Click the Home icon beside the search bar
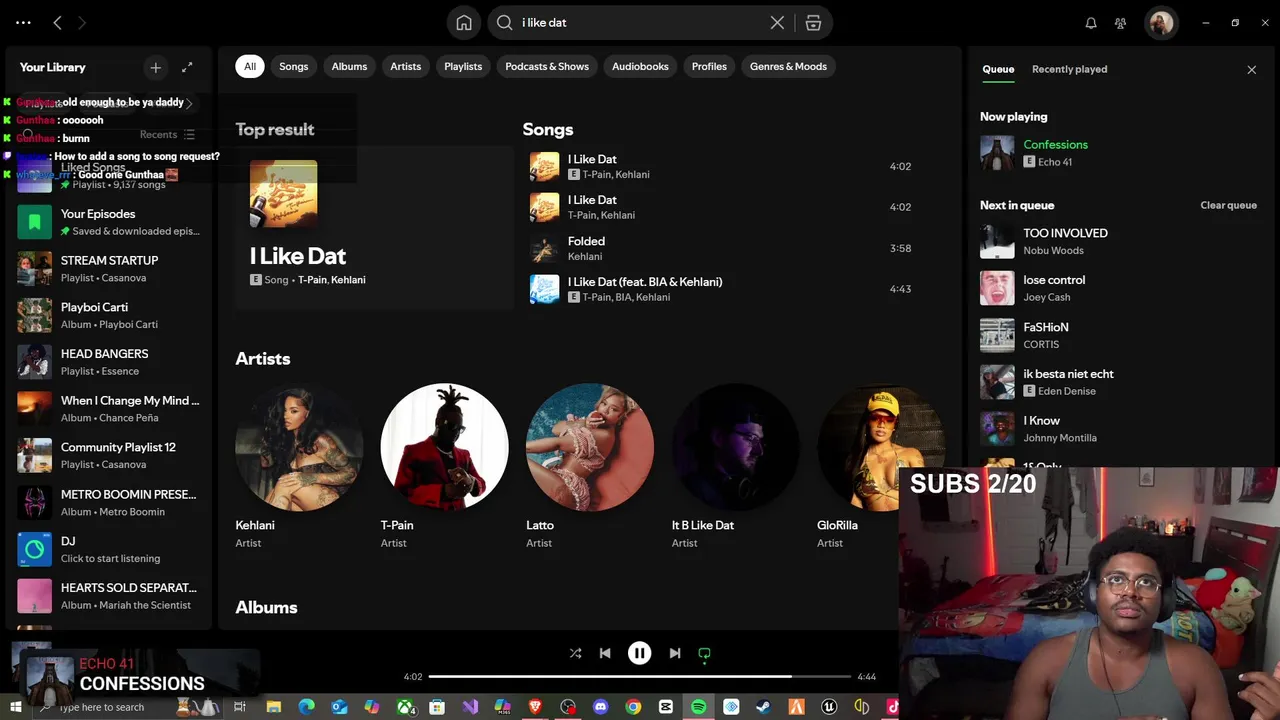The image size is (1280, 720). pyautogui.click(x=464, y=23)
